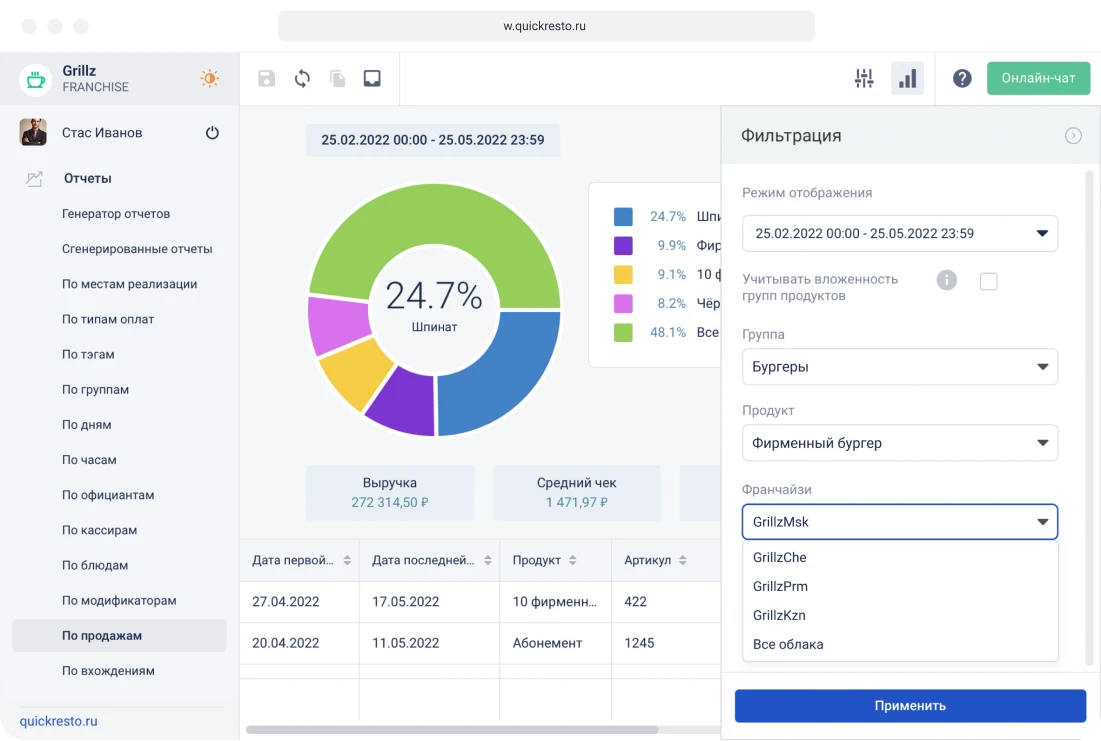Viewport: 1101px width, 741px height.
Task: Select GrillzKzn from franchise list
Action: pyautogui.click(x=779, y=615)
